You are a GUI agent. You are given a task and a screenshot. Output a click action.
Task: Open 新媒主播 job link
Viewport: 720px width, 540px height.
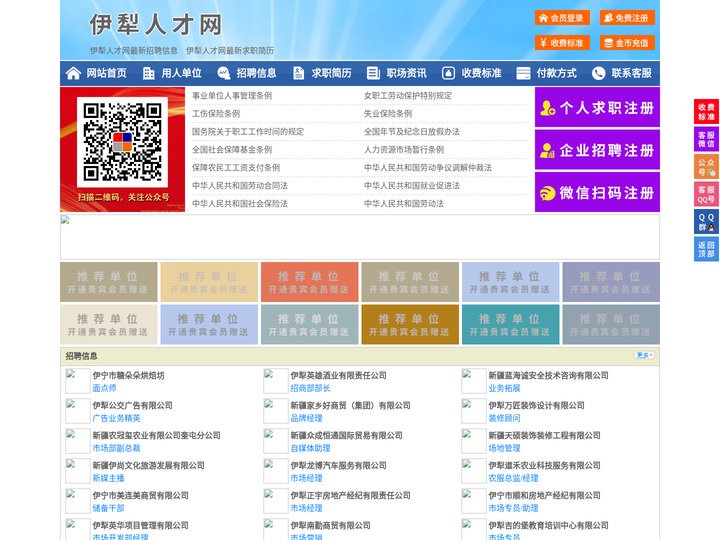(108, 478)
